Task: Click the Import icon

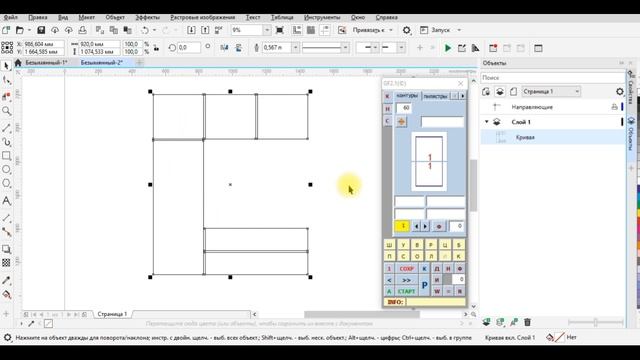Action: (191, 30)
